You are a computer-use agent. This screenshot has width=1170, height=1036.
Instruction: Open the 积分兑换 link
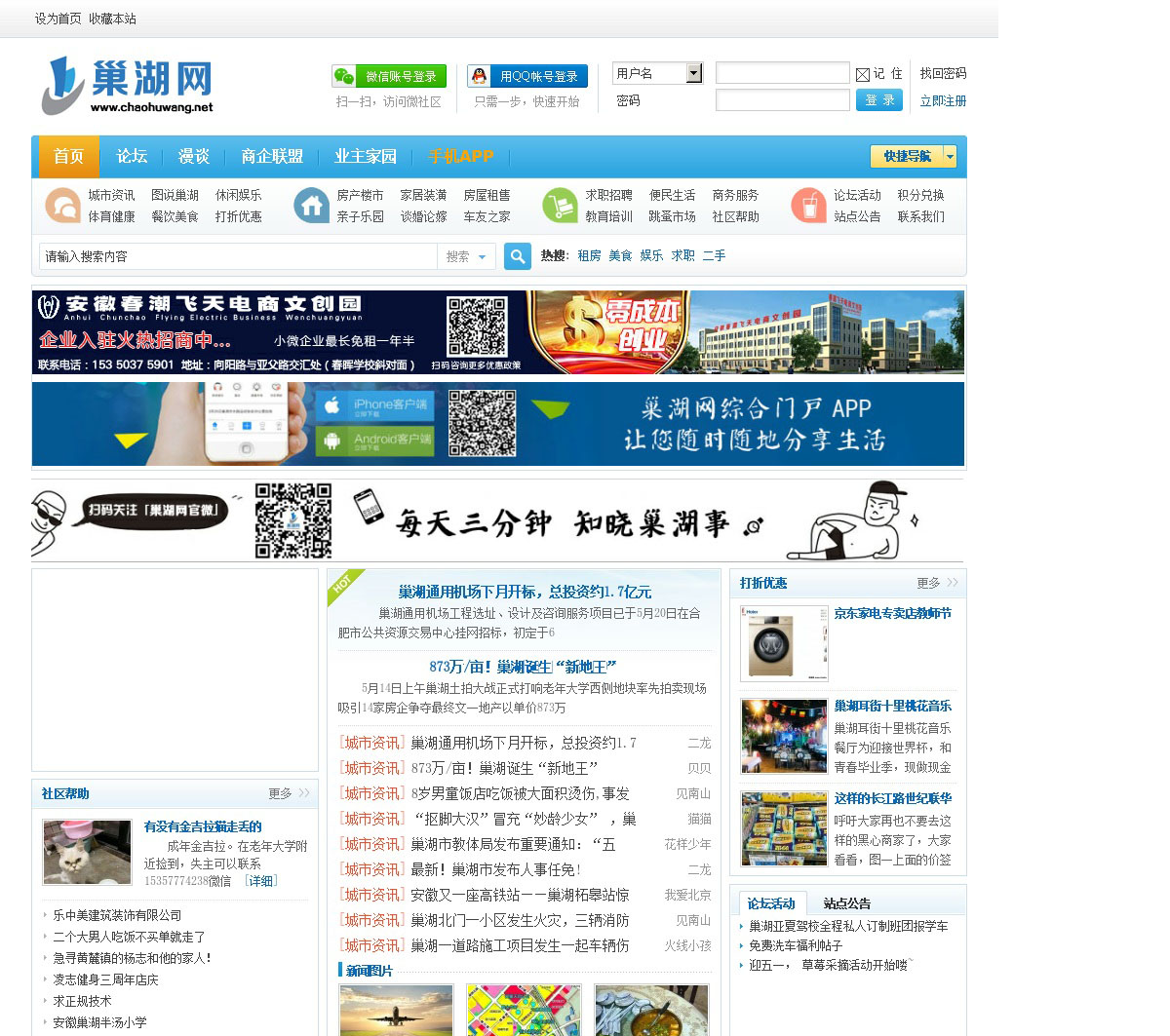[x=920, y=195]
